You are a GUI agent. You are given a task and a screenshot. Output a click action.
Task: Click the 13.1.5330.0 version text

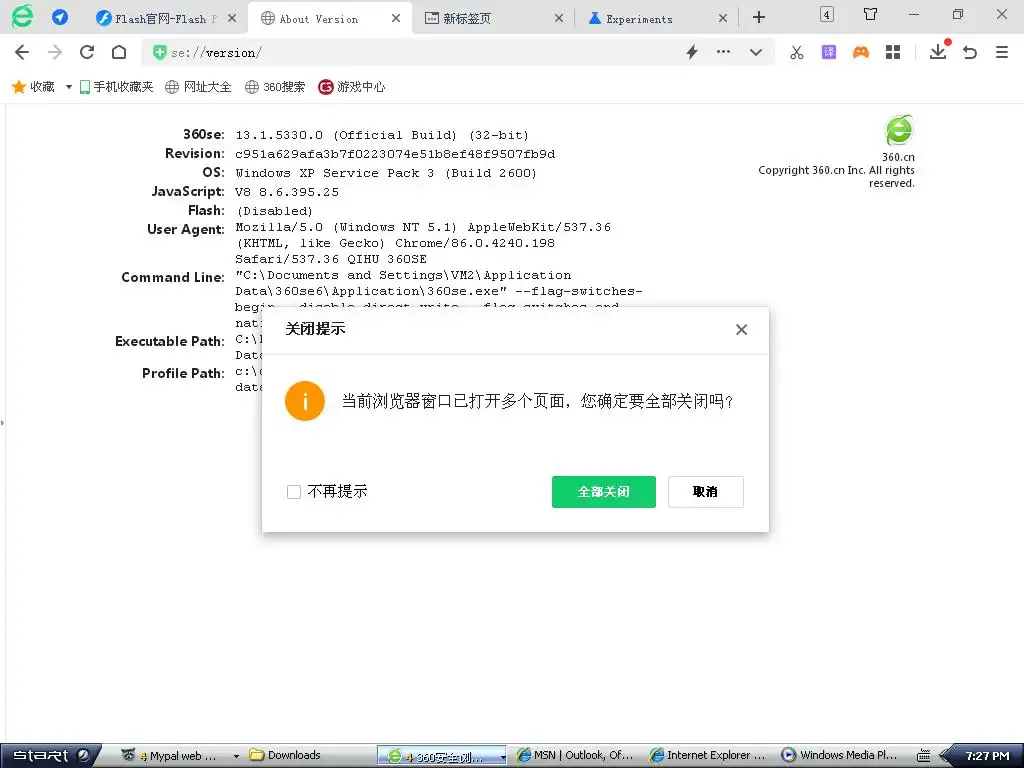279,135
